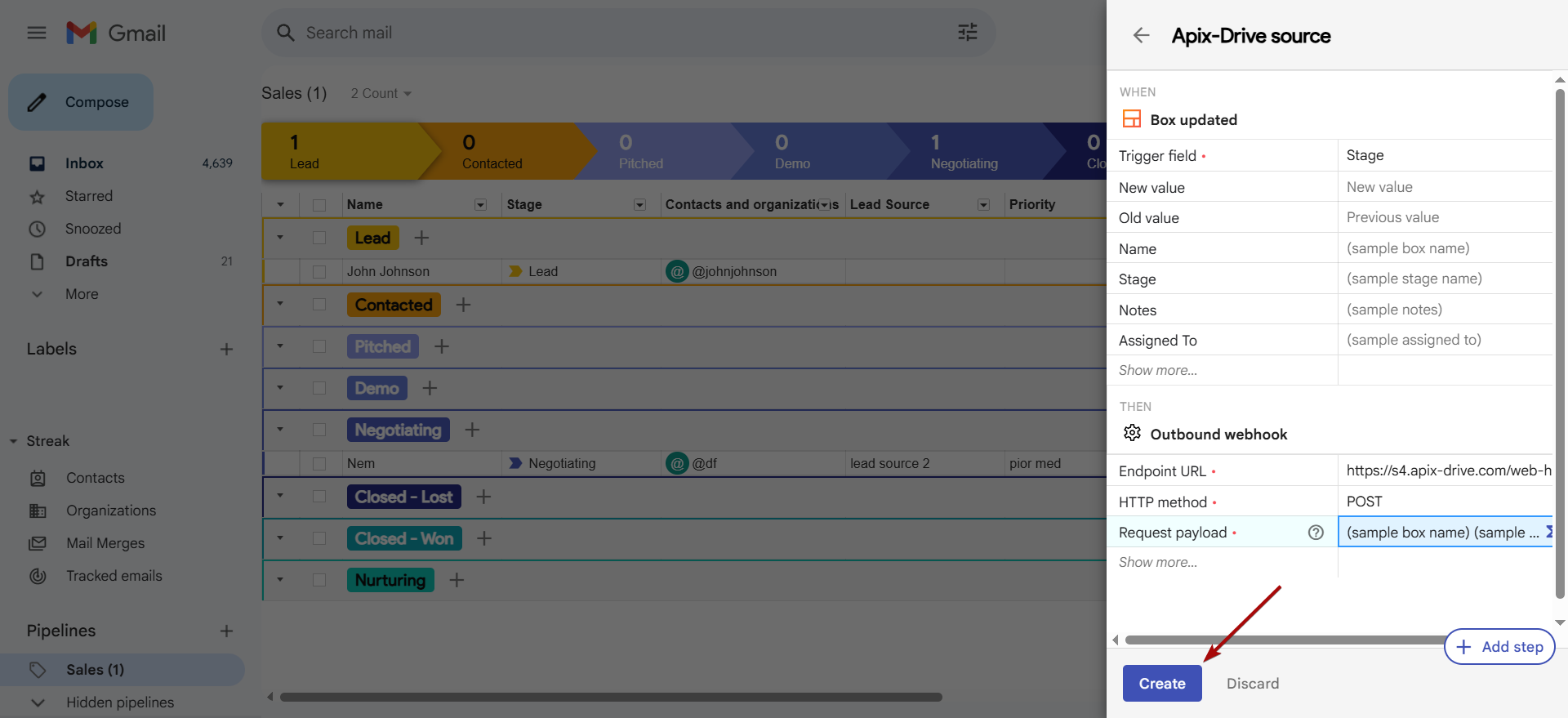This screenshot has width=1568, height=718.
Task: Click the Create button
Action: 1162,684
